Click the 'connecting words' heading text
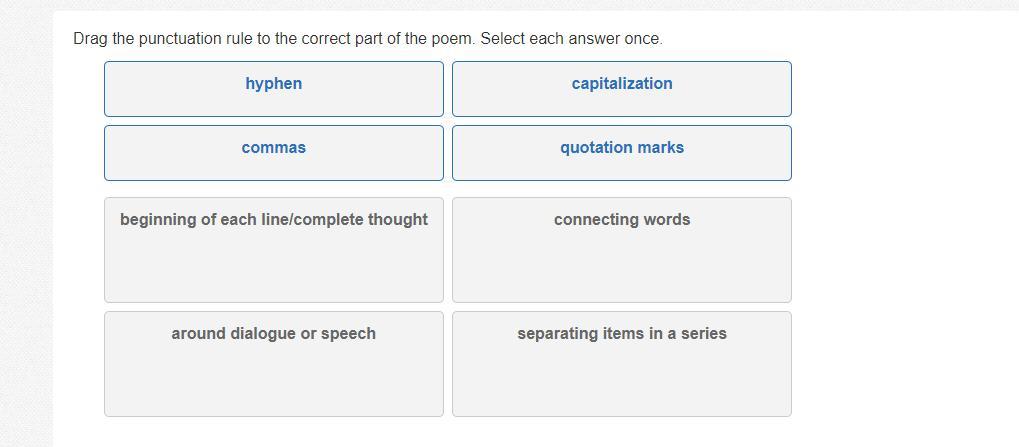Image resolution: width=1019 pixels, height=447 pixels. (621, 220)
